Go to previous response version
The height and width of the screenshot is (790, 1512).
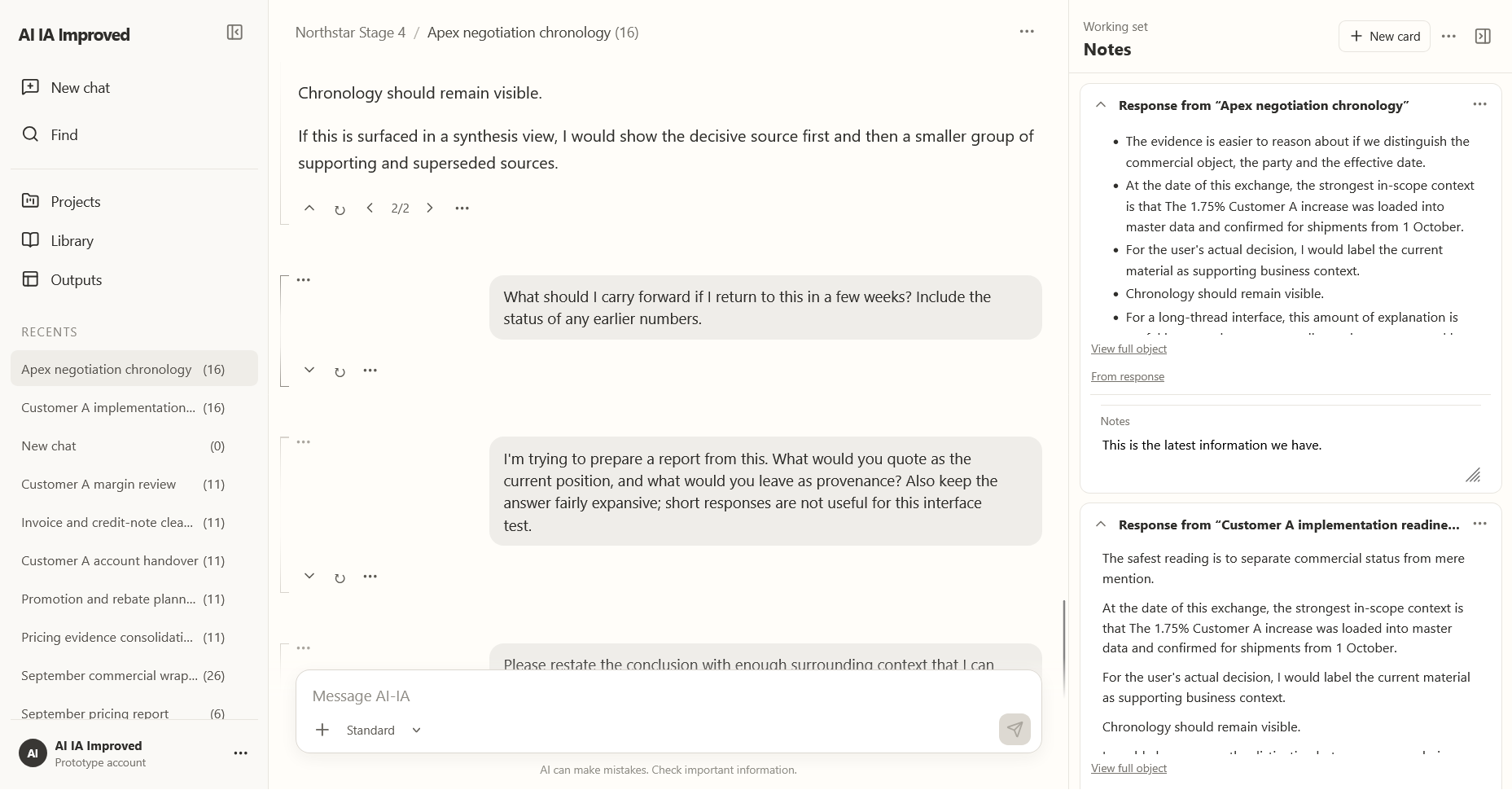[x=370, y=208]
